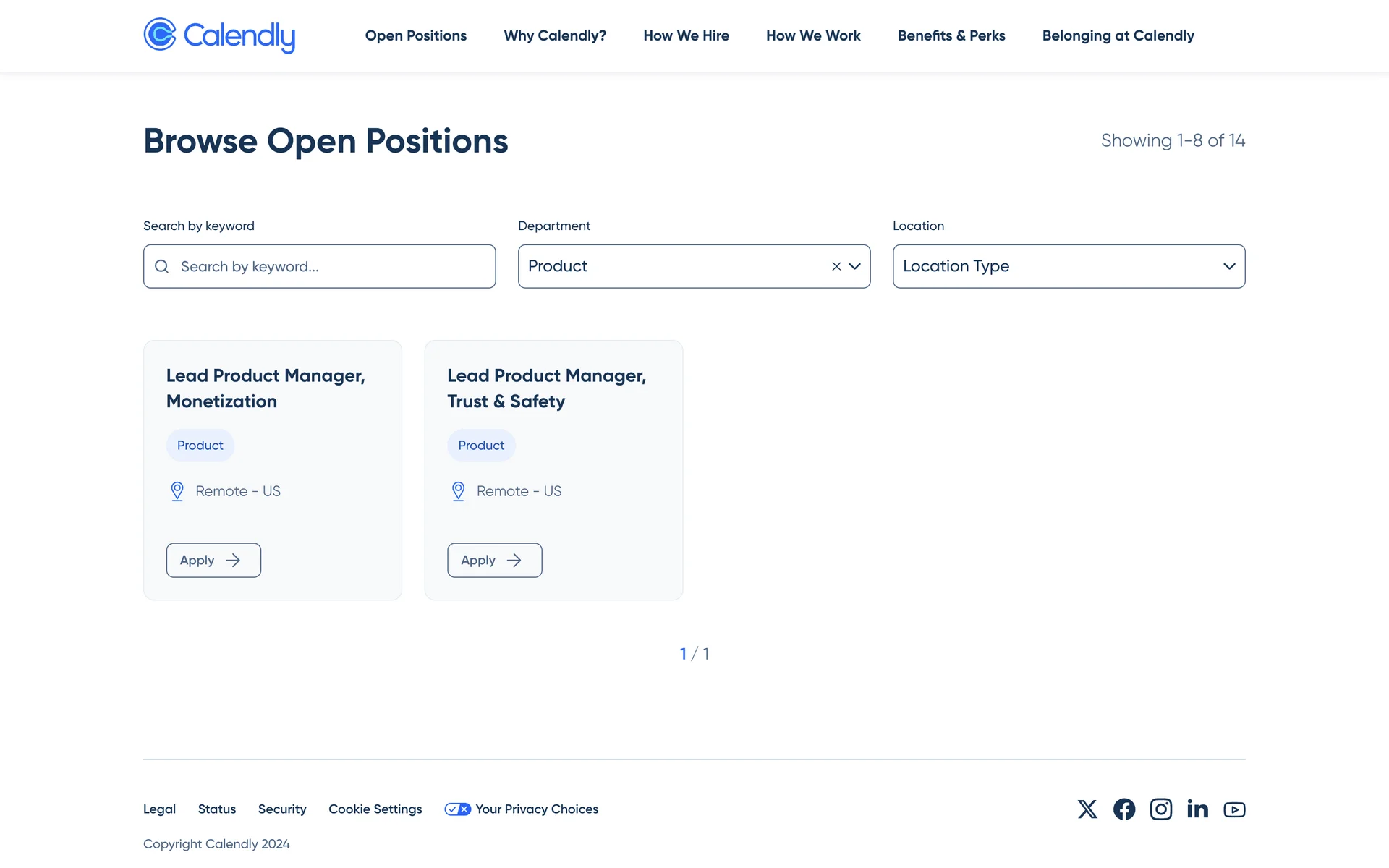The image size is (1389, 868).
Task: Open Calendly's X (Twitter) page
Action: click(1087, 809)
